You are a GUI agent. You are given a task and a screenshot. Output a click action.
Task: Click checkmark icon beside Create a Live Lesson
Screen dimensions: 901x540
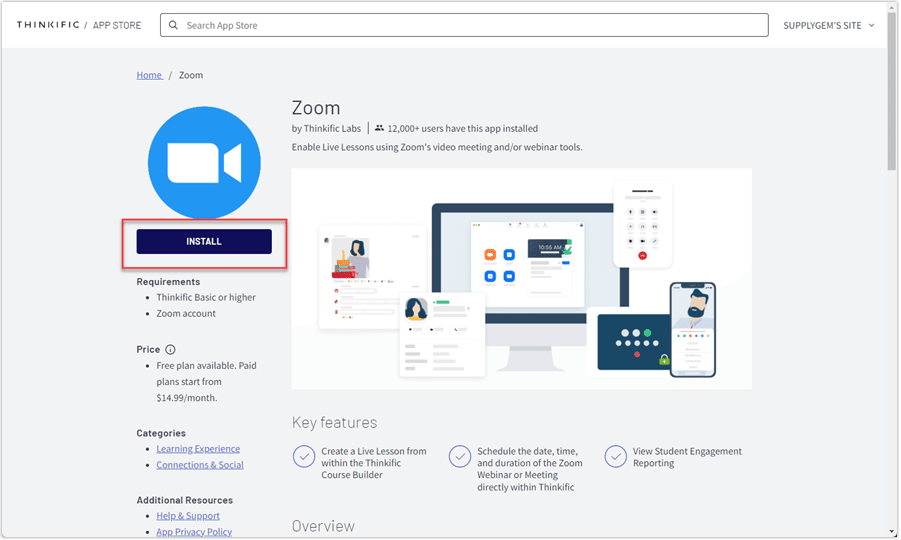[304, 457]
